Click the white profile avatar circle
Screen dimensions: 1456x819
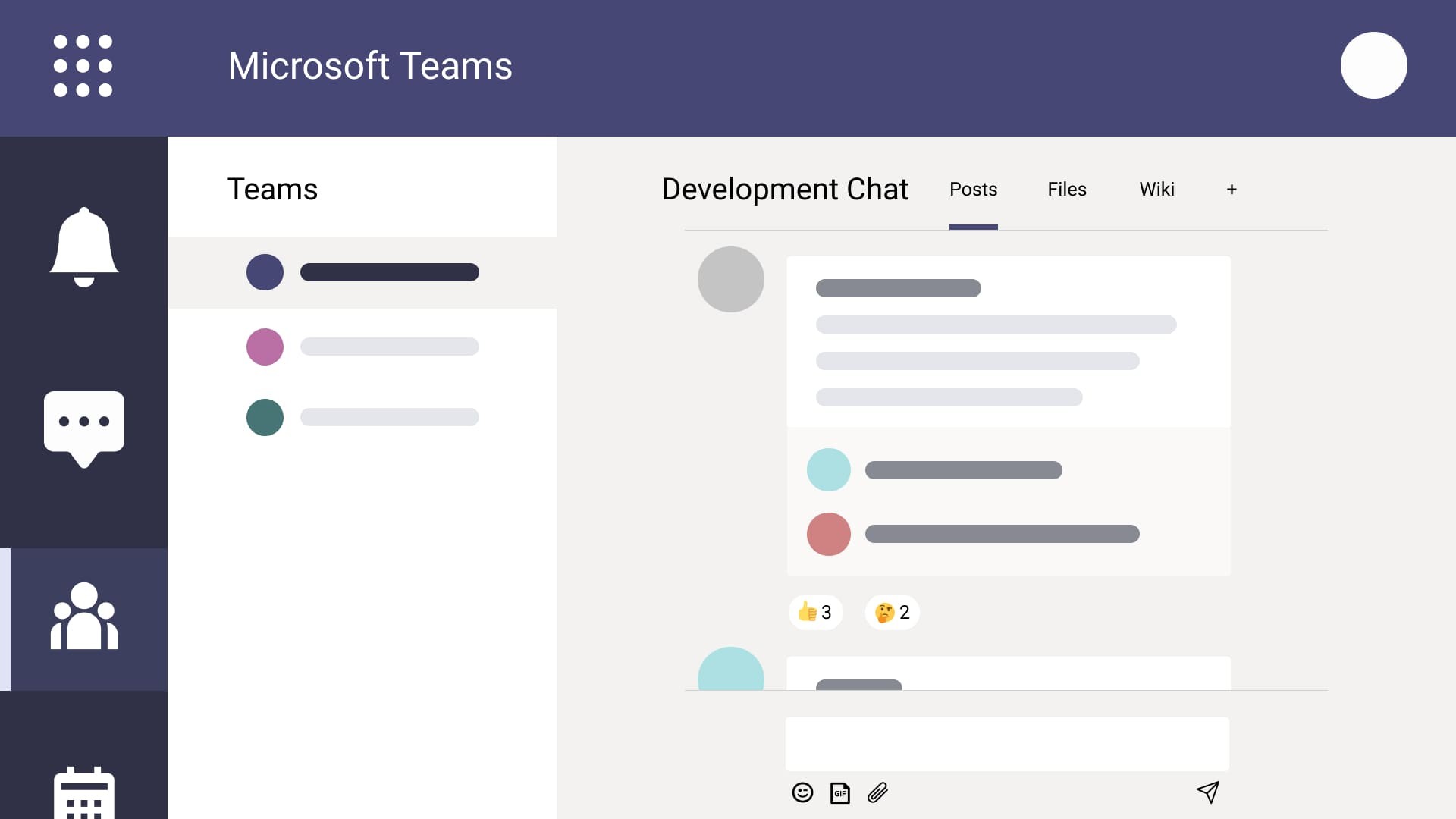click(1373, 65)
